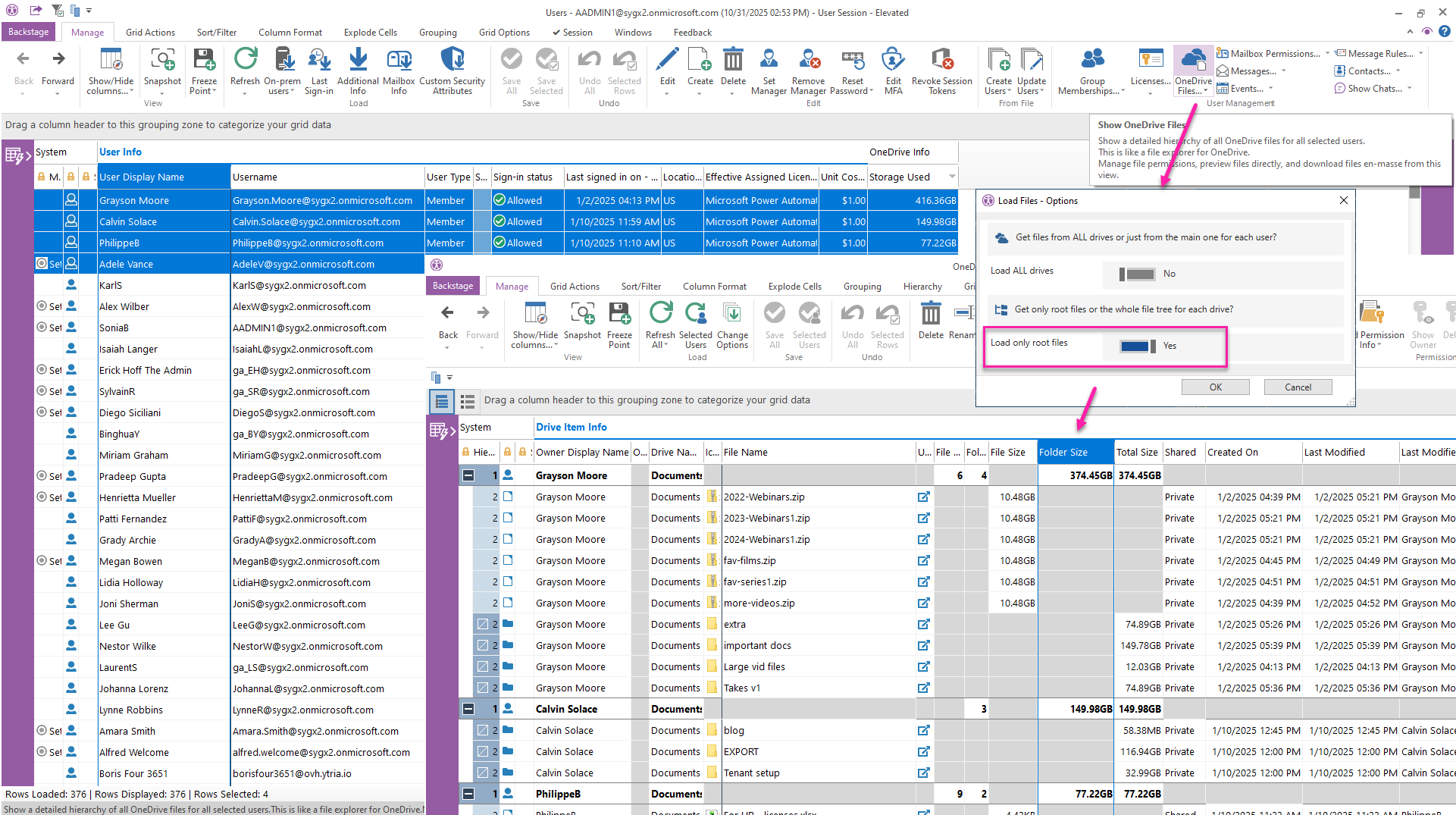Open the Grid Actions ribbon tab
Viewport: 1456px width, 815px height.
pos(150,33)
